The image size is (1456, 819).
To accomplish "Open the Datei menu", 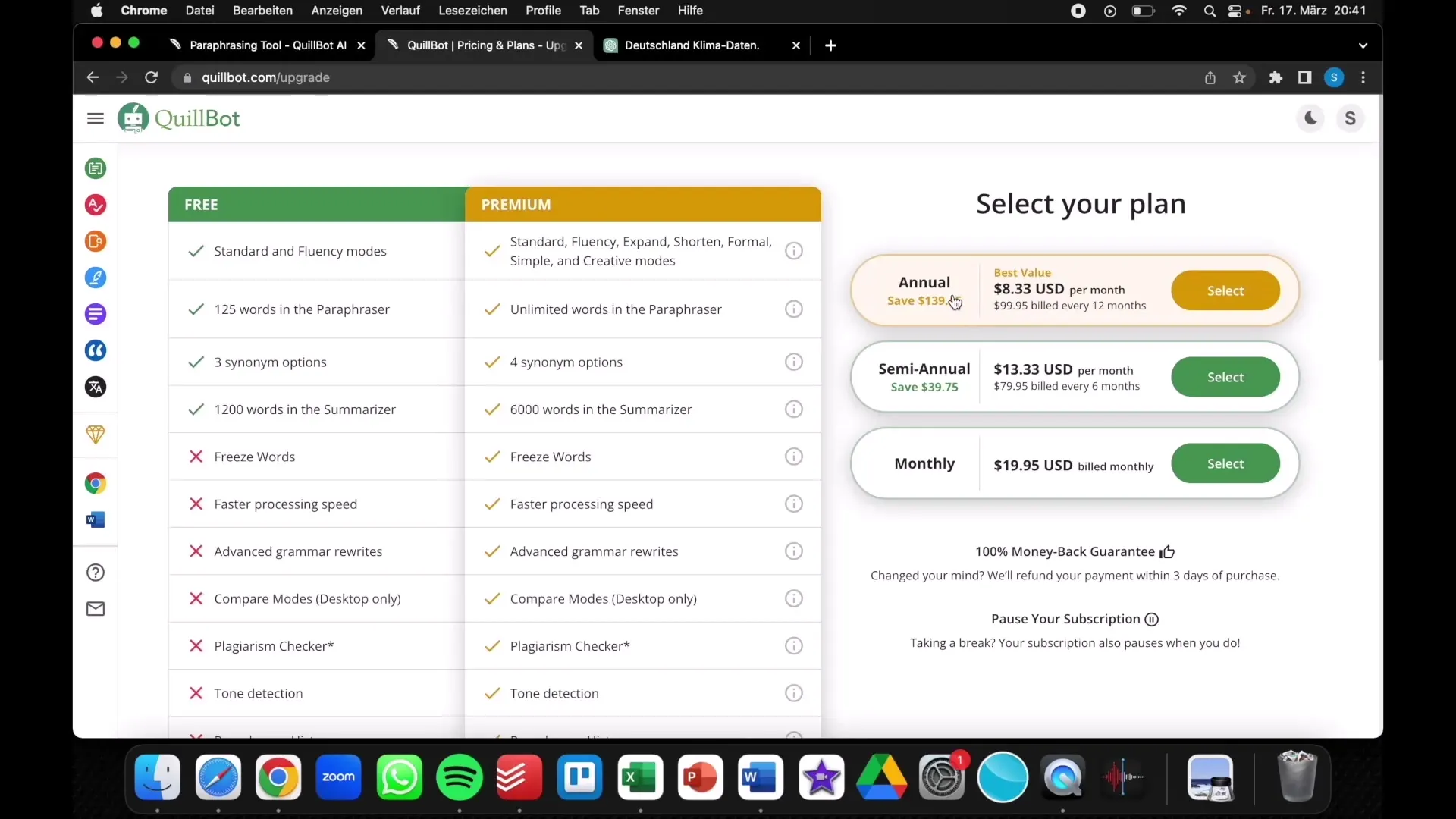I will coord(199,11).
